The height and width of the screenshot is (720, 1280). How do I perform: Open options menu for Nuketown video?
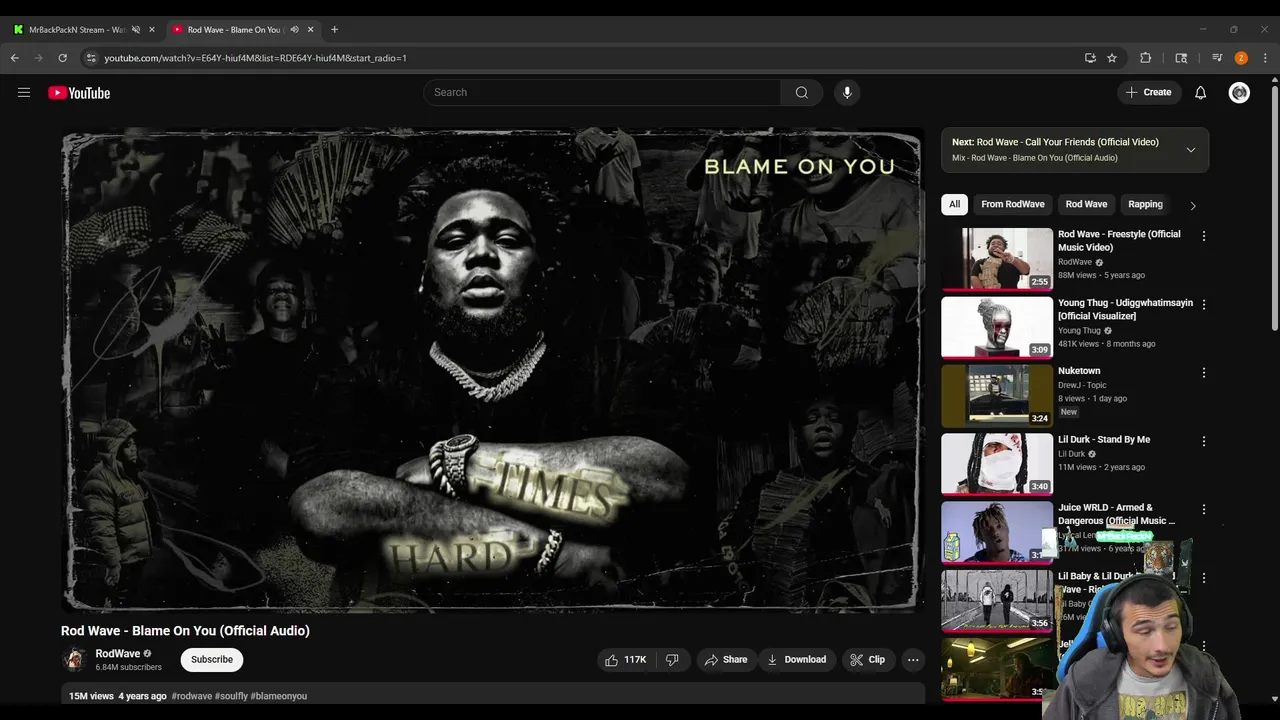click(x=1203, y=373)
